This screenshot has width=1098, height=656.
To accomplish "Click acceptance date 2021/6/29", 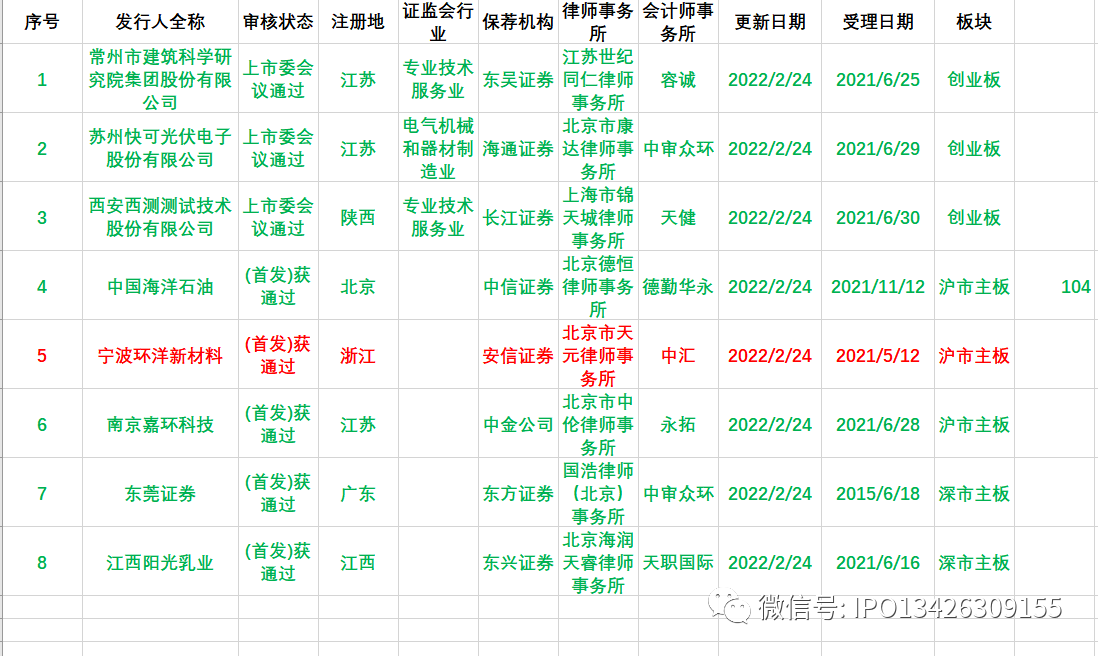I will point(877,148).
